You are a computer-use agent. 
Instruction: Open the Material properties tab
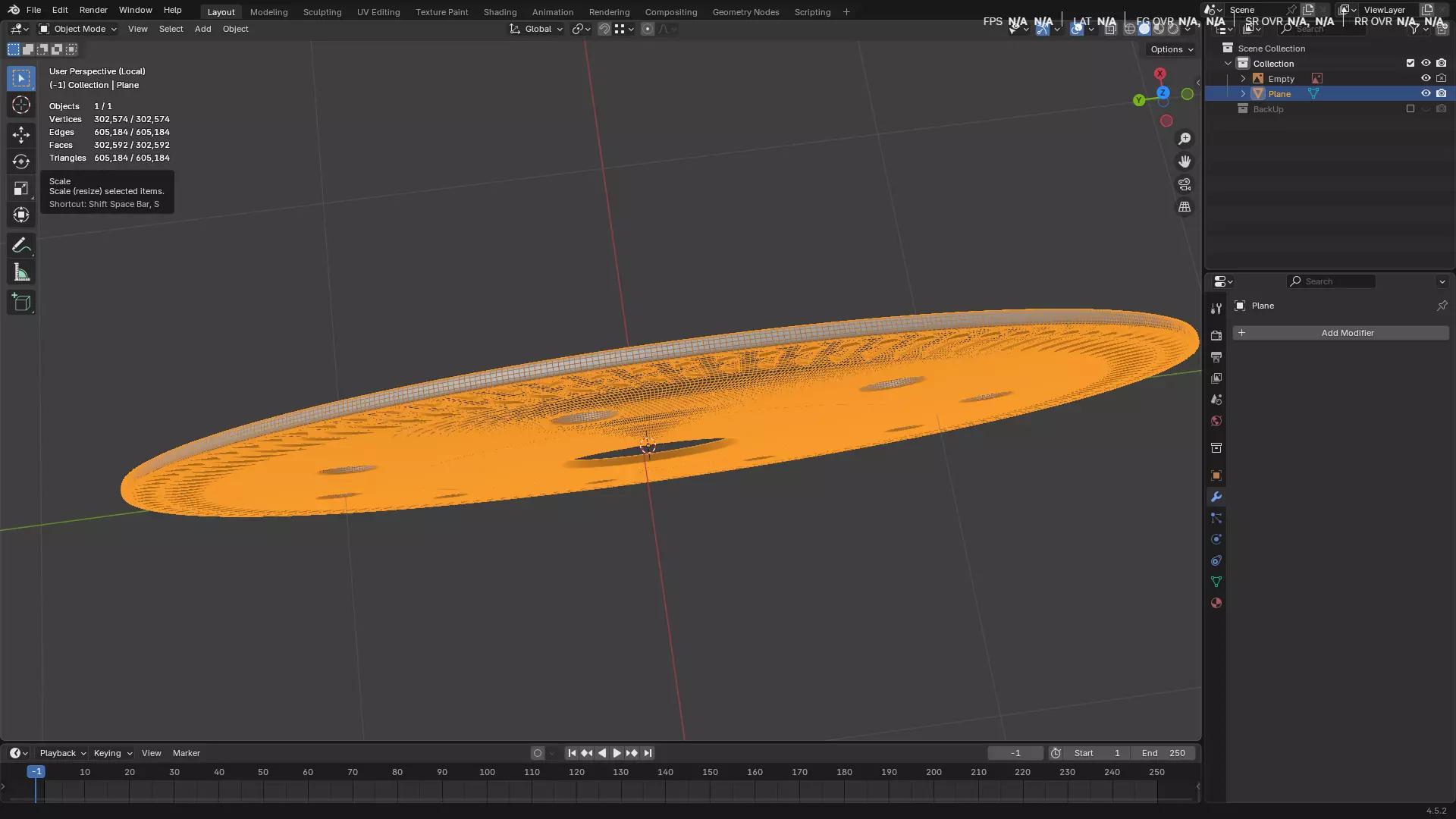point(1216,603)
